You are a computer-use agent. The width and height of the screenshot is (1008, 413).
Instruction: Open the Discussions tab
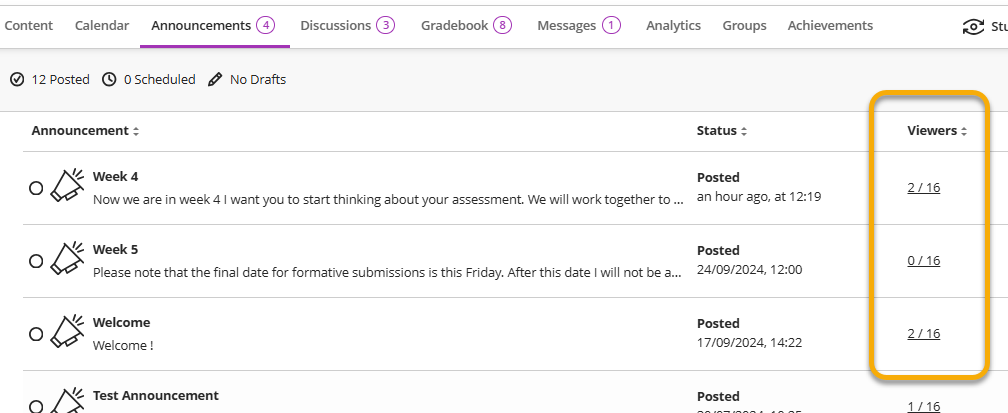(x=346, y=26)
